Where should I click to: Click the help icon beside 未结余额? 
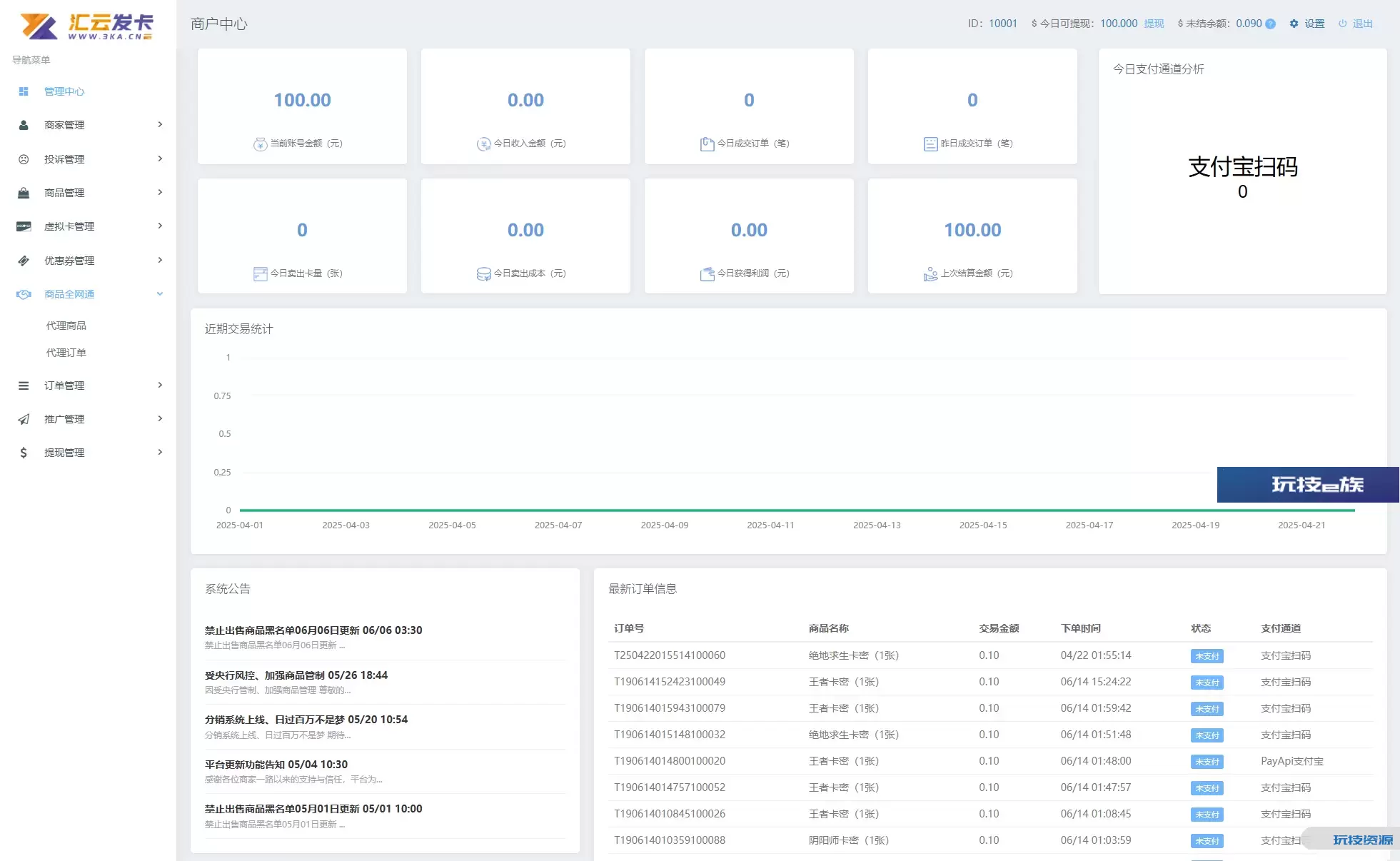coord(1270,24)
